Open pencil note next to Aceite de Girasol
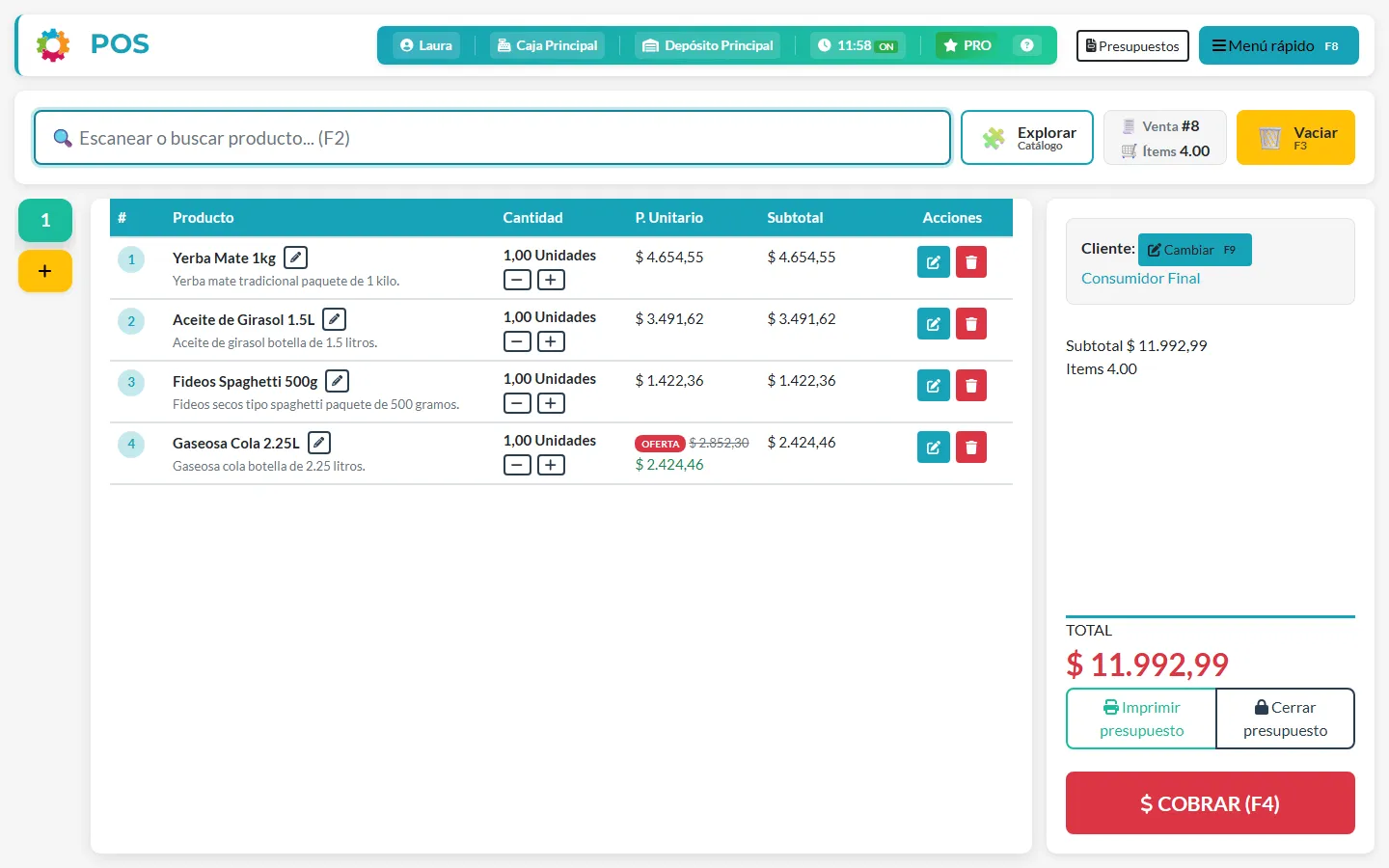Screen dimensions: 1389x868 [334, 319]
